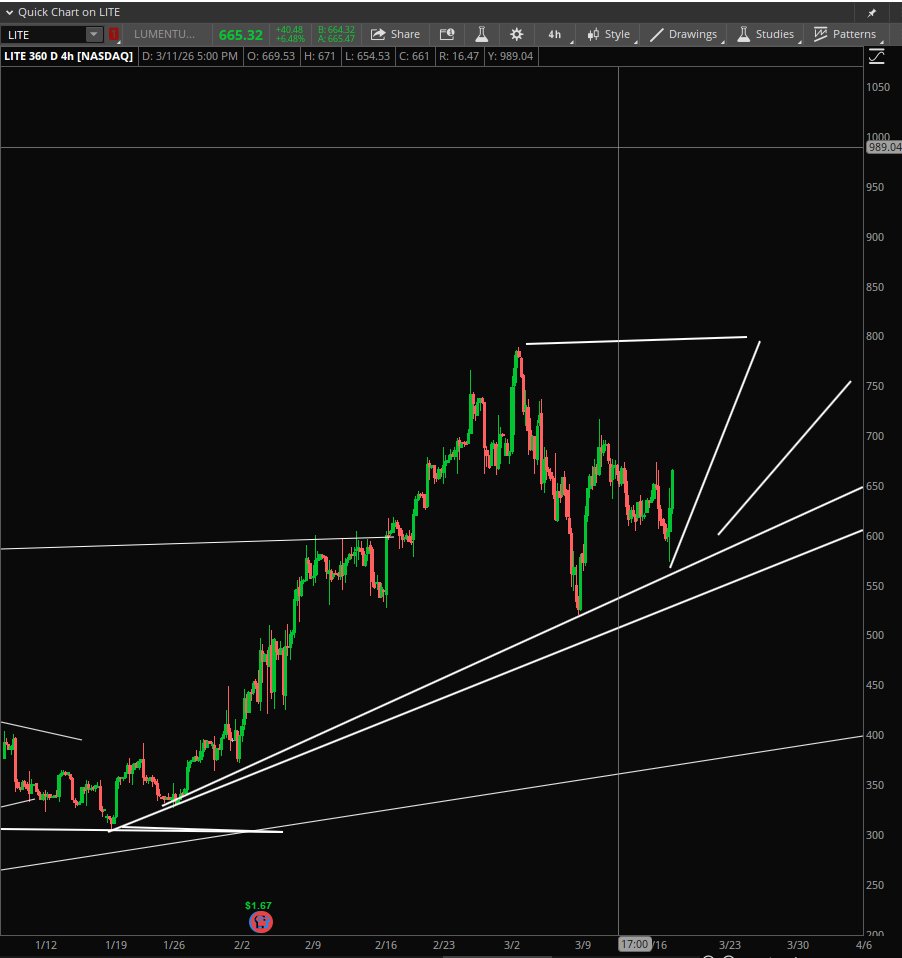Click the chart expand icon above the price axis
The height and width of the screenshot is (958, 902).
point(876,57)
